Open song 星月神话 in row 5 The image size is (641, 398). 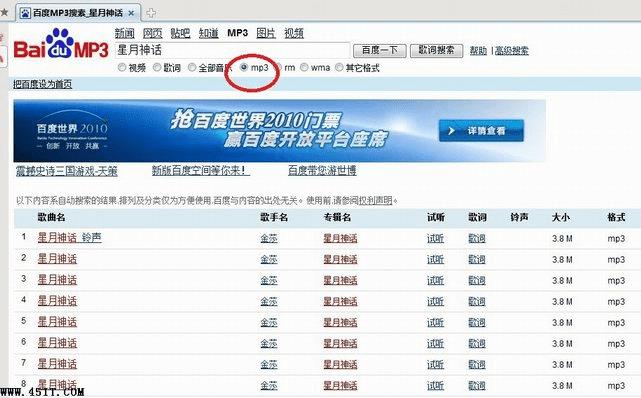click(x=57, y=322)
